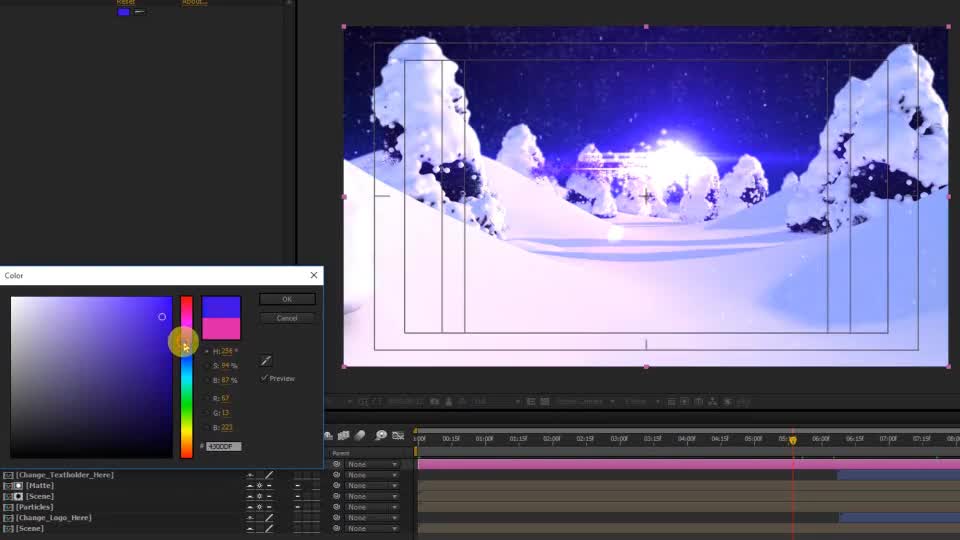Open the 1 View layout dropdown
960x540 pixels.
[x=642, y=402]
